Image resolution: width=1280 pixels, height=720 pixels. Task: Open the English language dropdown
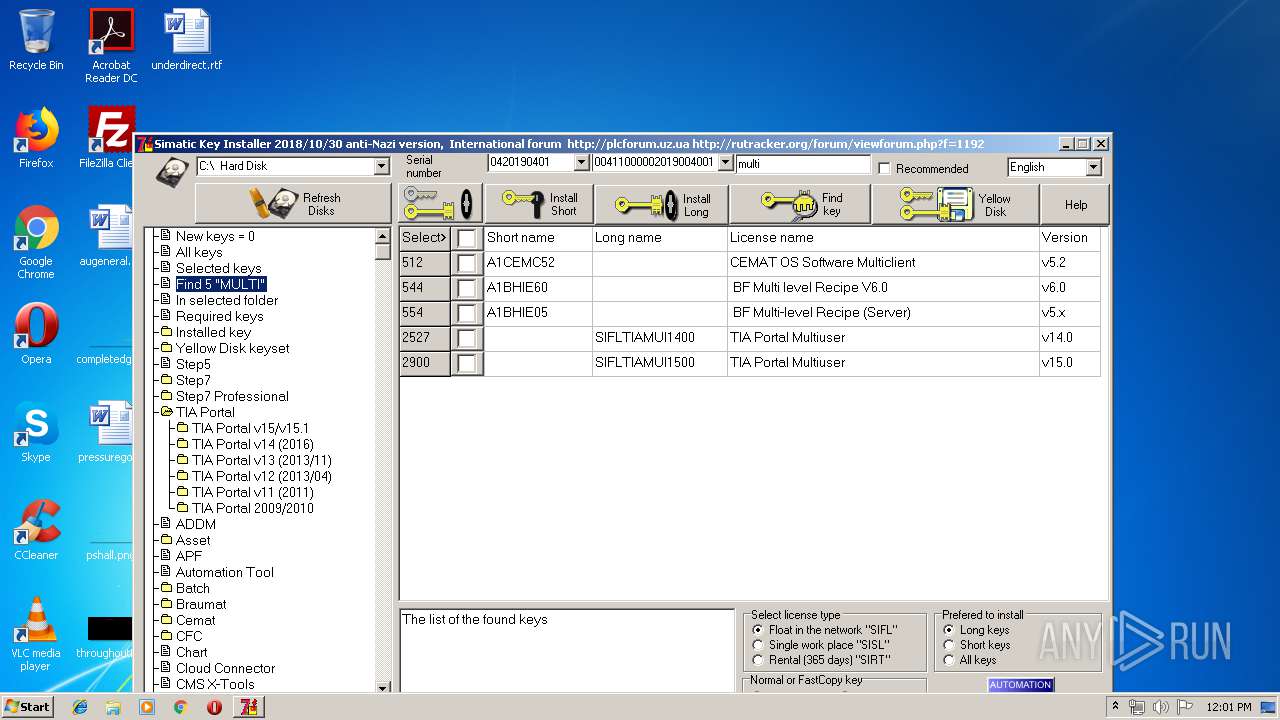coord(1093,167)
